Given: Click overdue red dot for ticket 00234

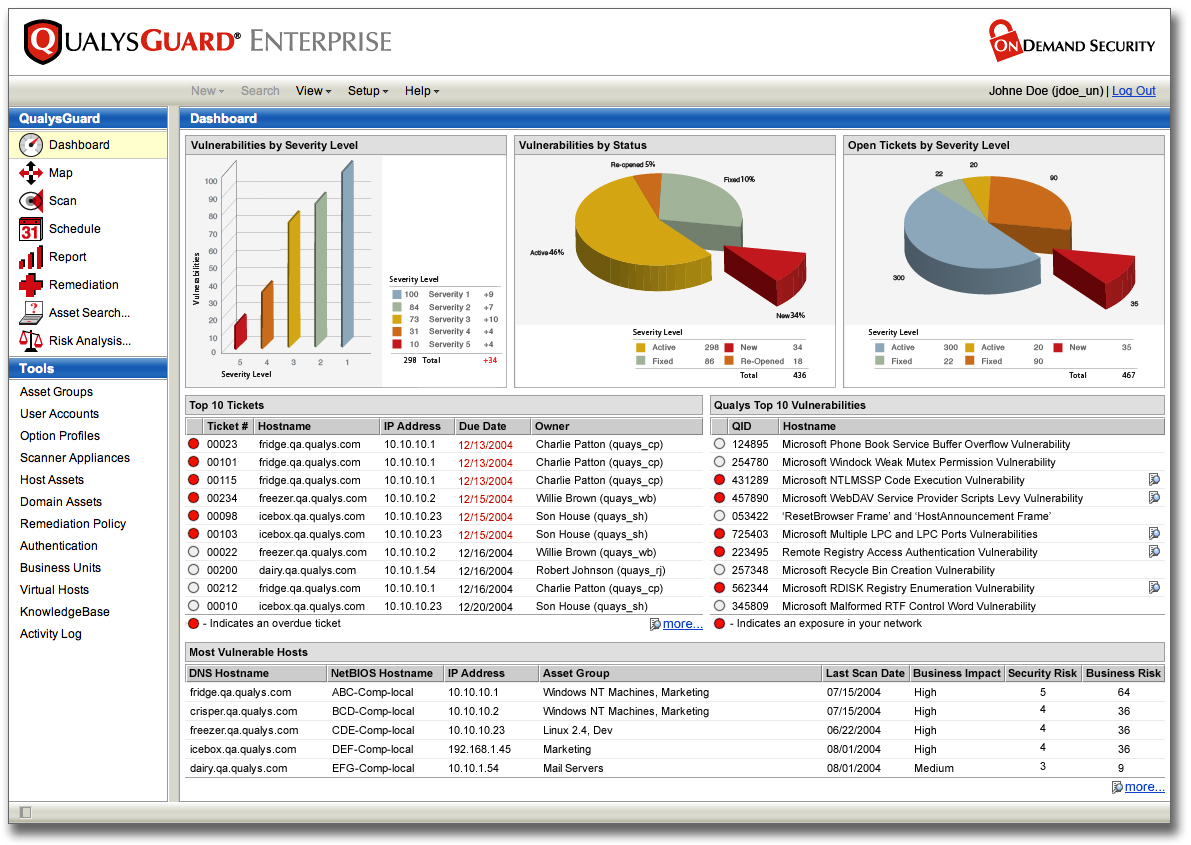Looking at the screenshot, I should 194,498.
